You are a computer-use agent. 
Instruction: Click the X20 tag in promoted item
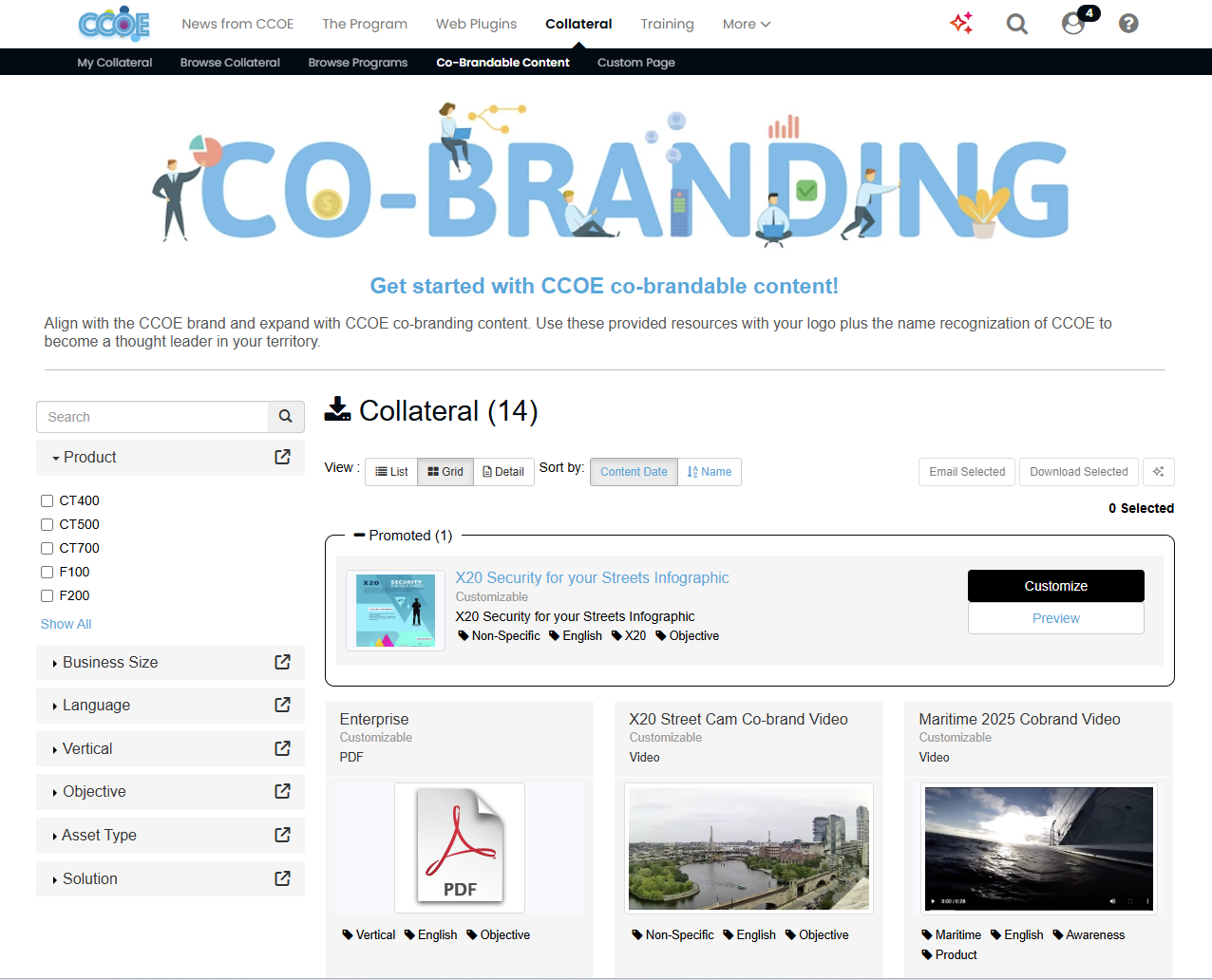pos(629,636)
